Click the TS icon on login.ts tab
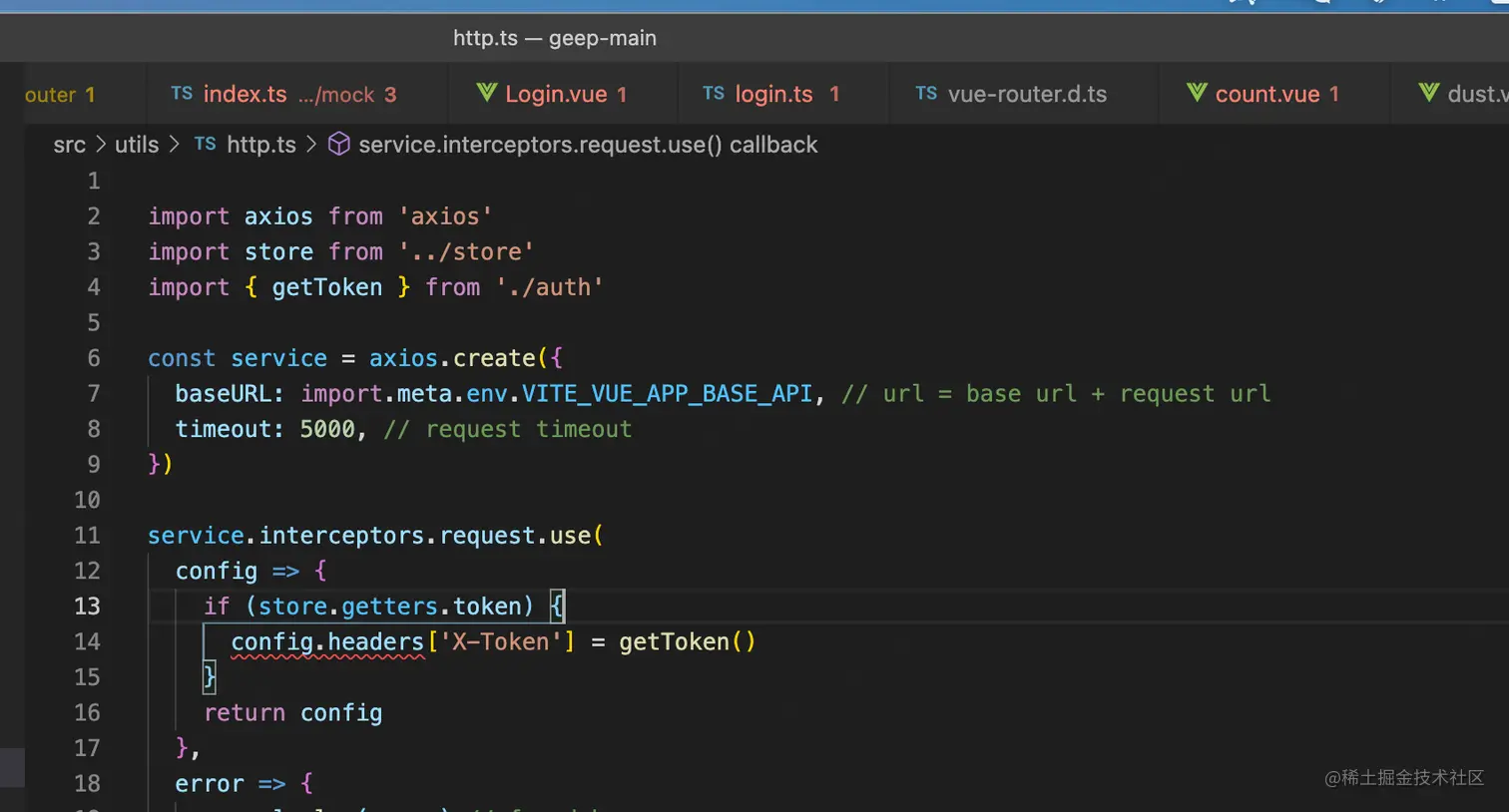Screen dimensions: 1509x812 (x=713, y=94)
